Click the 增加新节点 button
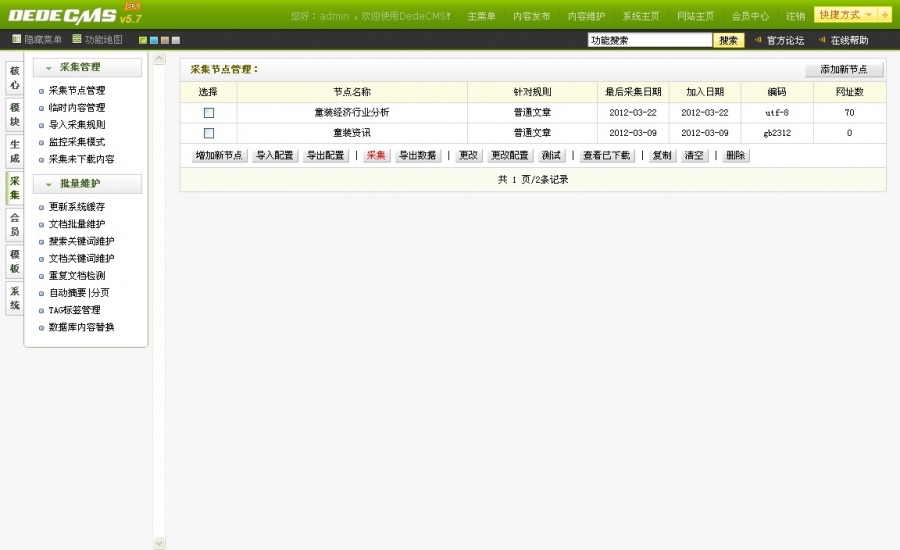The image size is (900, 550). 219,156
